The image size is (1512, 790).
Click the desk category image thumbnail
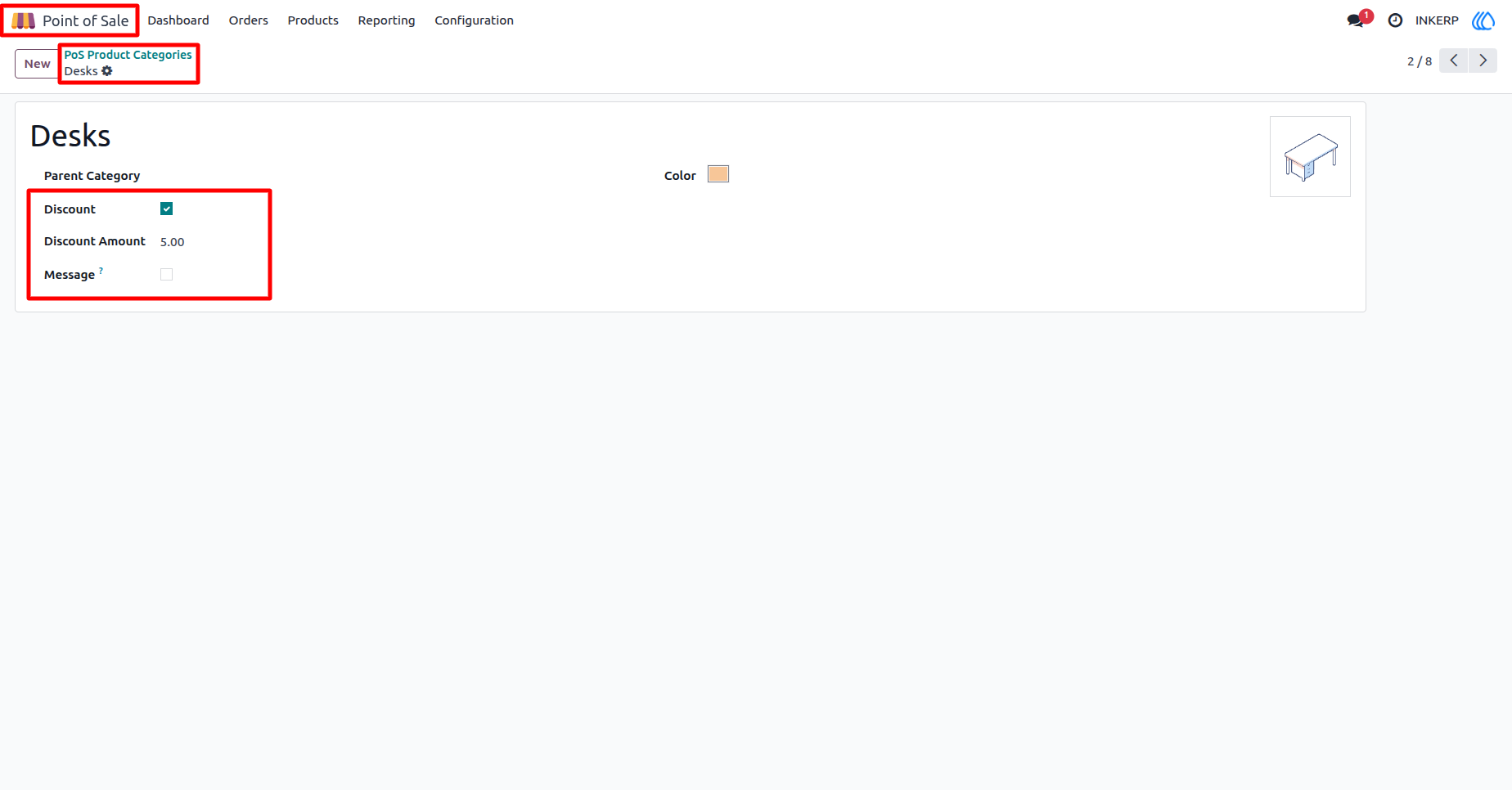pyautogui.click(x=1310, y=156)
